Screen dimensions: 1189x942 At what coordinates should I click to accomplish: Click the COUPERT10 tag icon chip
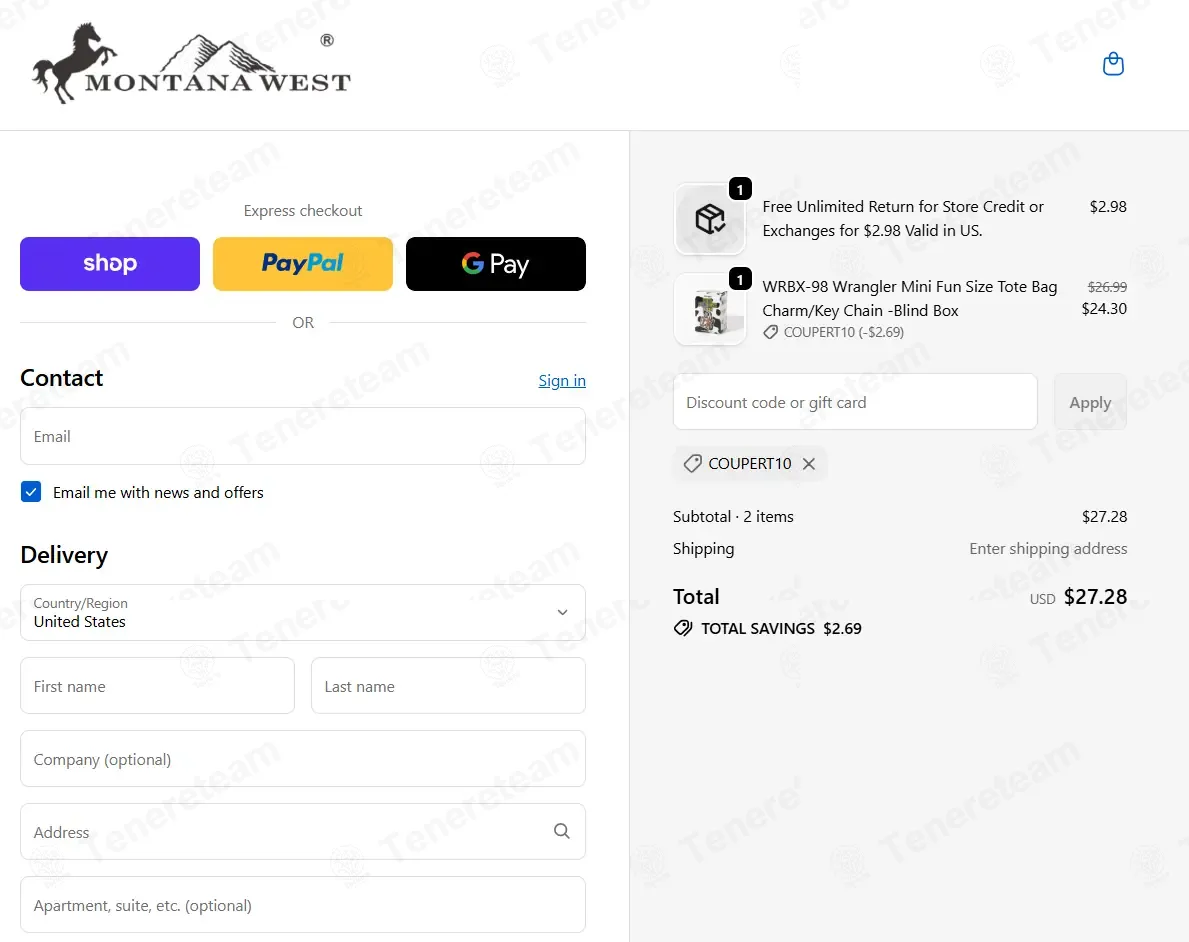click(x=692, y=463)
